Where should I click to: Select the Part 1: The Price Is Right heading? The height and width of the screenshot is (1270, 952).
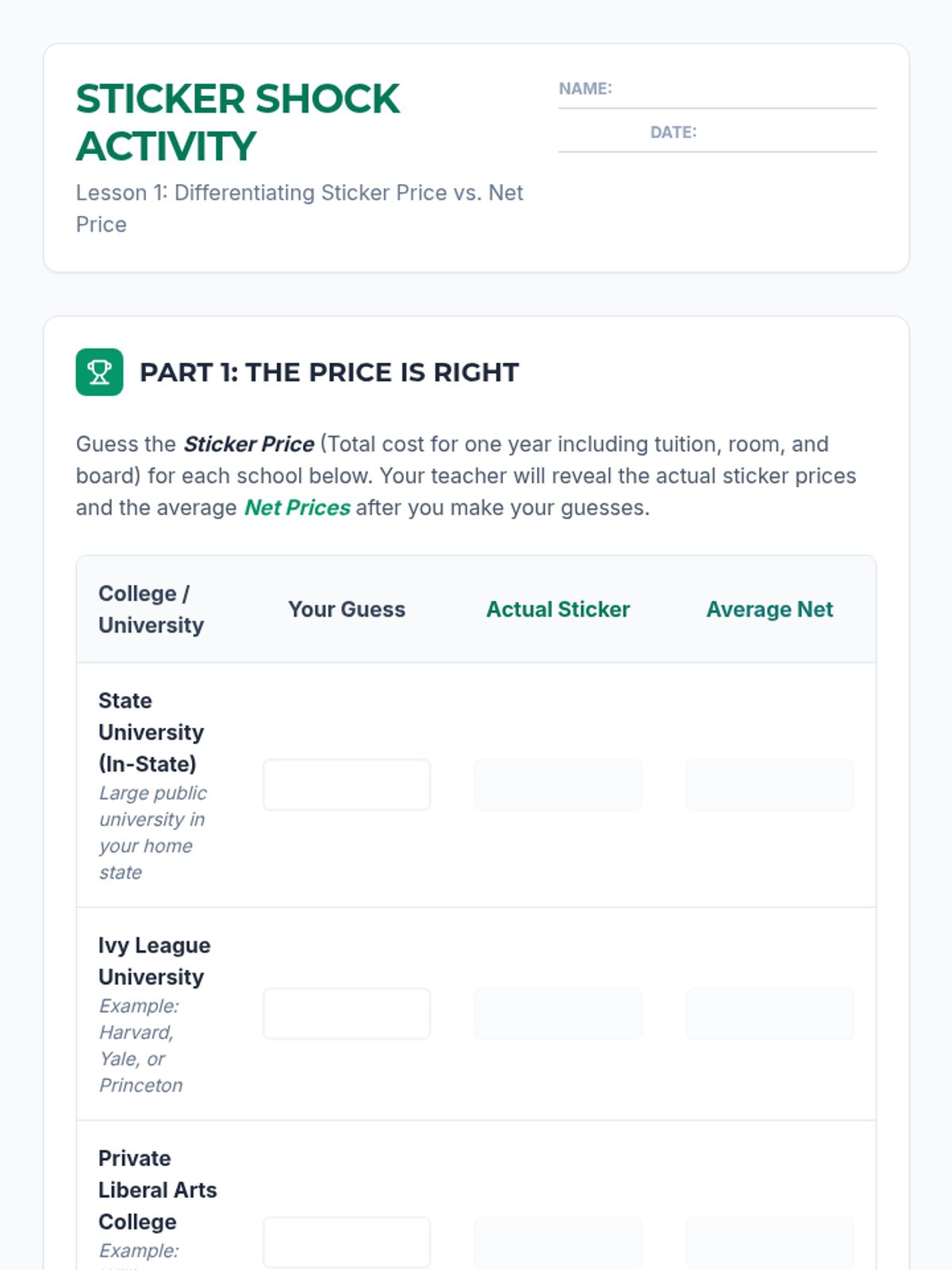pos(329,372)
